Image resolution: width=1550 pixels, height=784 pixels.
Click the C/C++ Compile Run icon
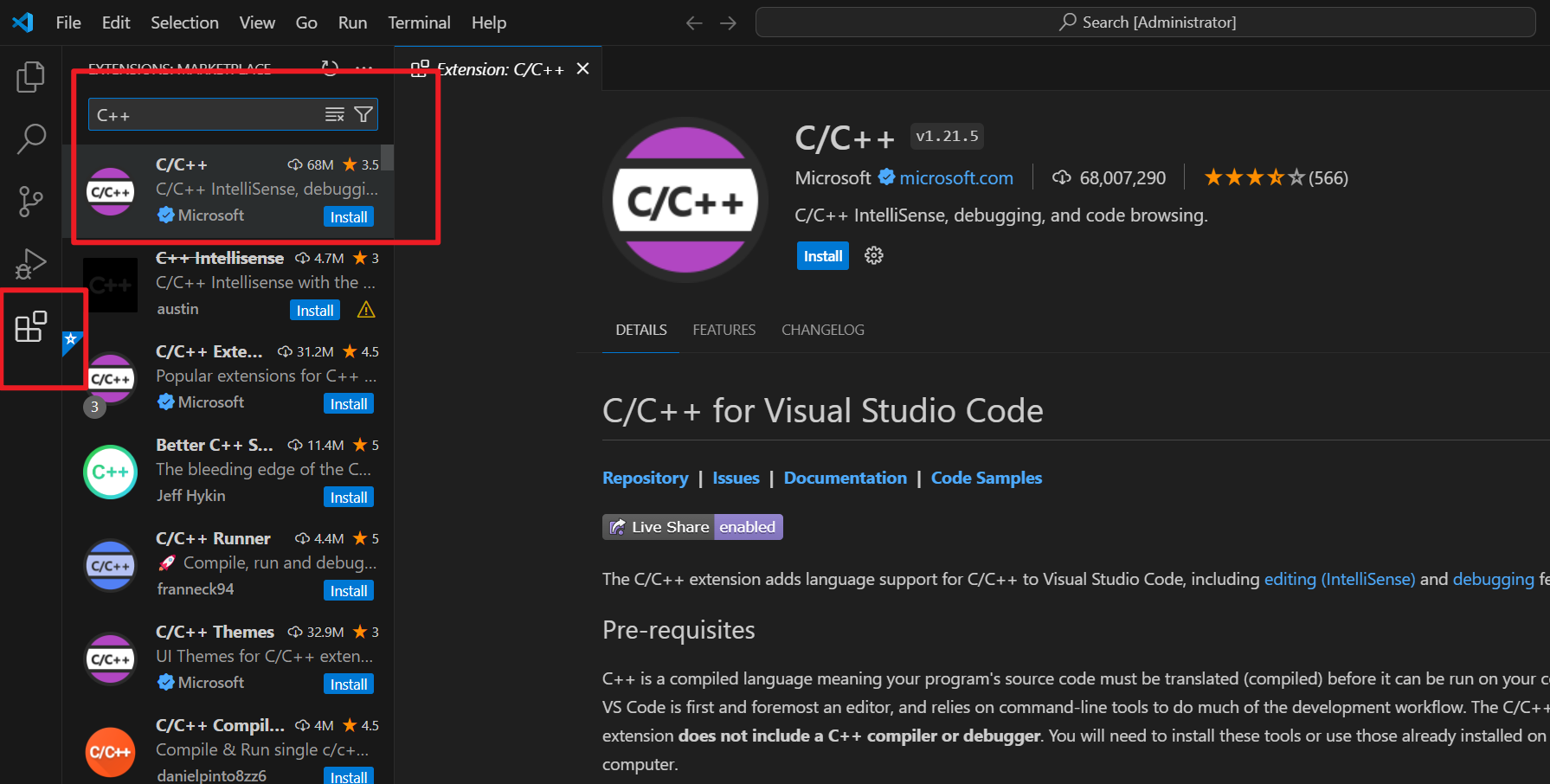coord(111,752)
